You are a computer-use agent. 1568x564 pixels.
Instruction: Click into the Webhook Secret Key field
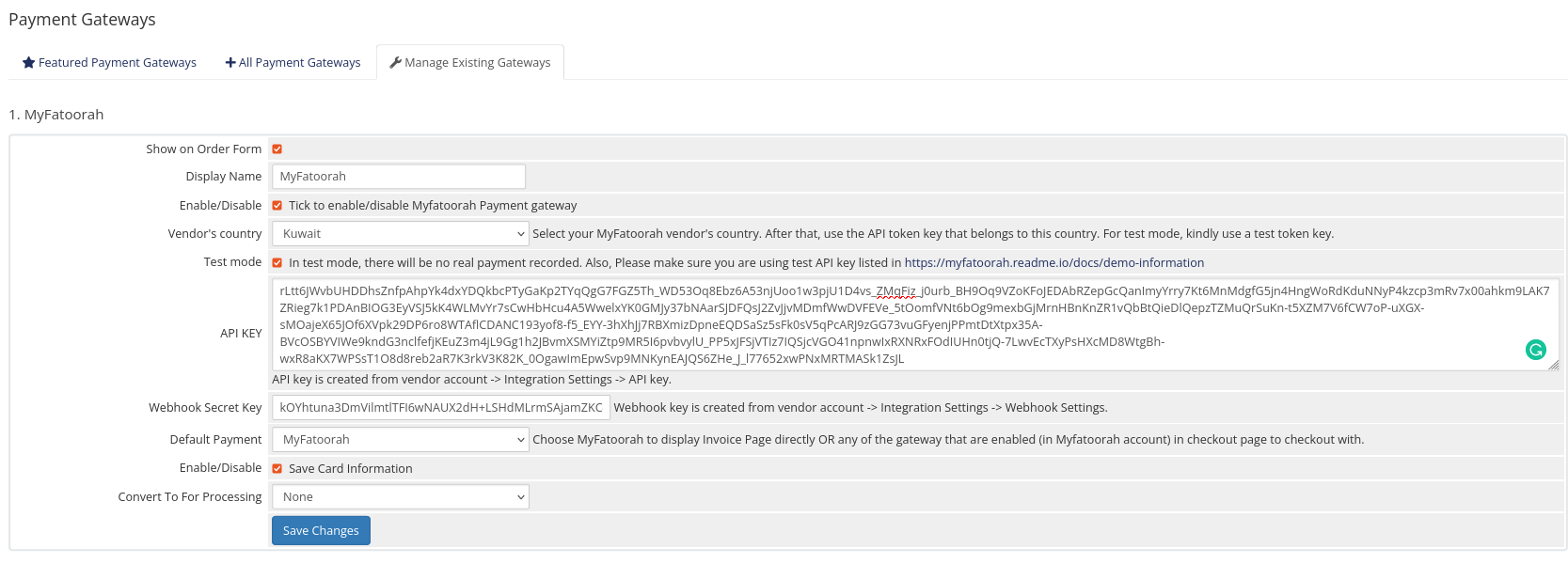click(441, 407)
